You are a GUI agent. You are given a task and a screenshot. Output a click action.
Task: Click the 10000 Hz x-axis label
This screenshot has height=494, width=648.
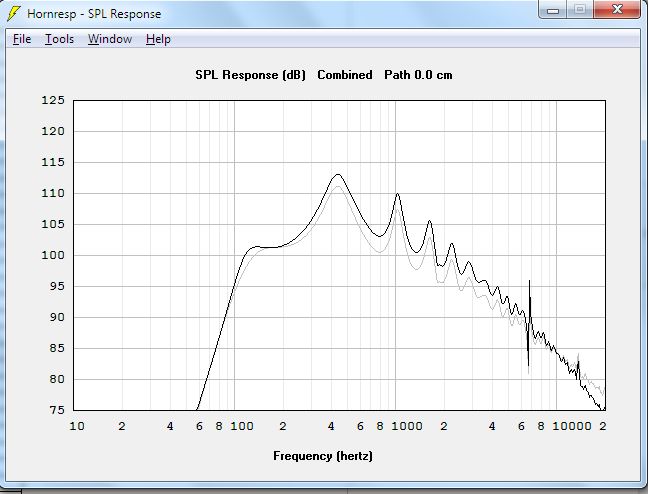click(x=572, y=426)
